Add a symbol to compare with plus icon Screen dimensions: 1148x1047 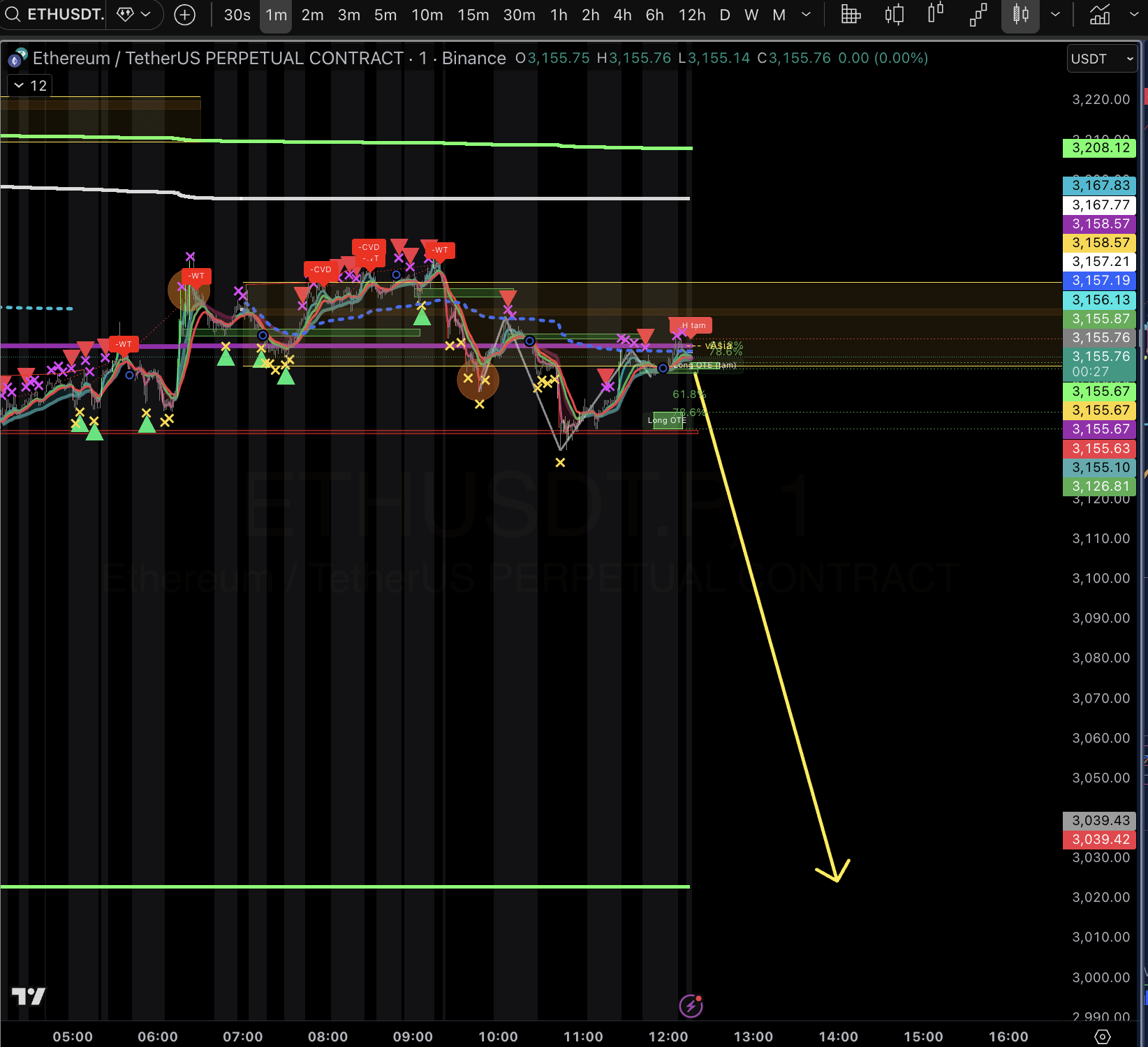184,15
